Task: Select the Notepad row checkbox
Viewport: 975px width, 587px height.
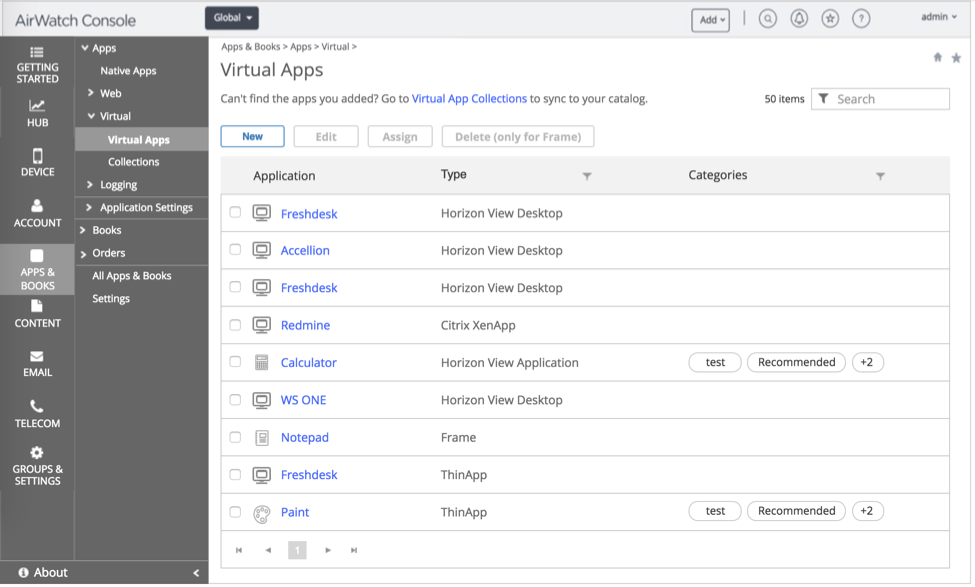Action: tap(235, 437)
